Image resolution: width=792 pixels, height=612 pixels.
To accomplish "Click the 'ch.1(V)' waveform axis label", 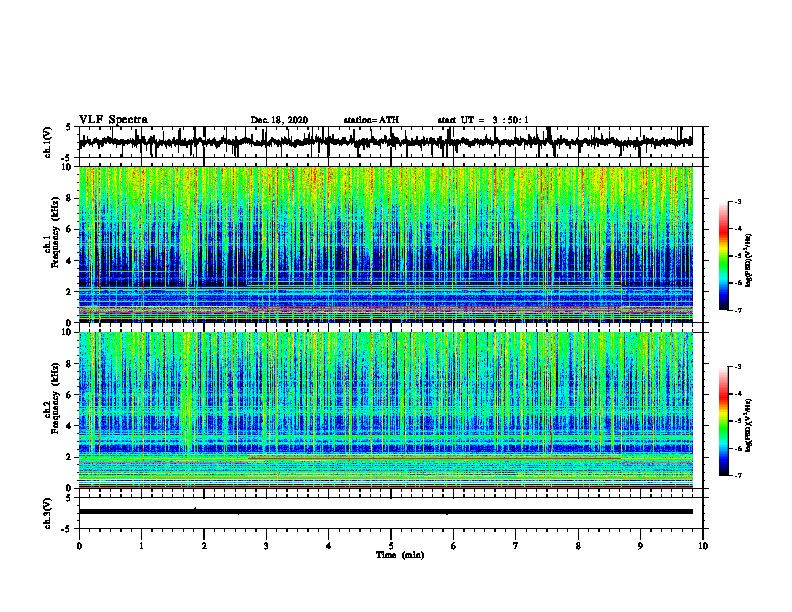I will point(48,142).
